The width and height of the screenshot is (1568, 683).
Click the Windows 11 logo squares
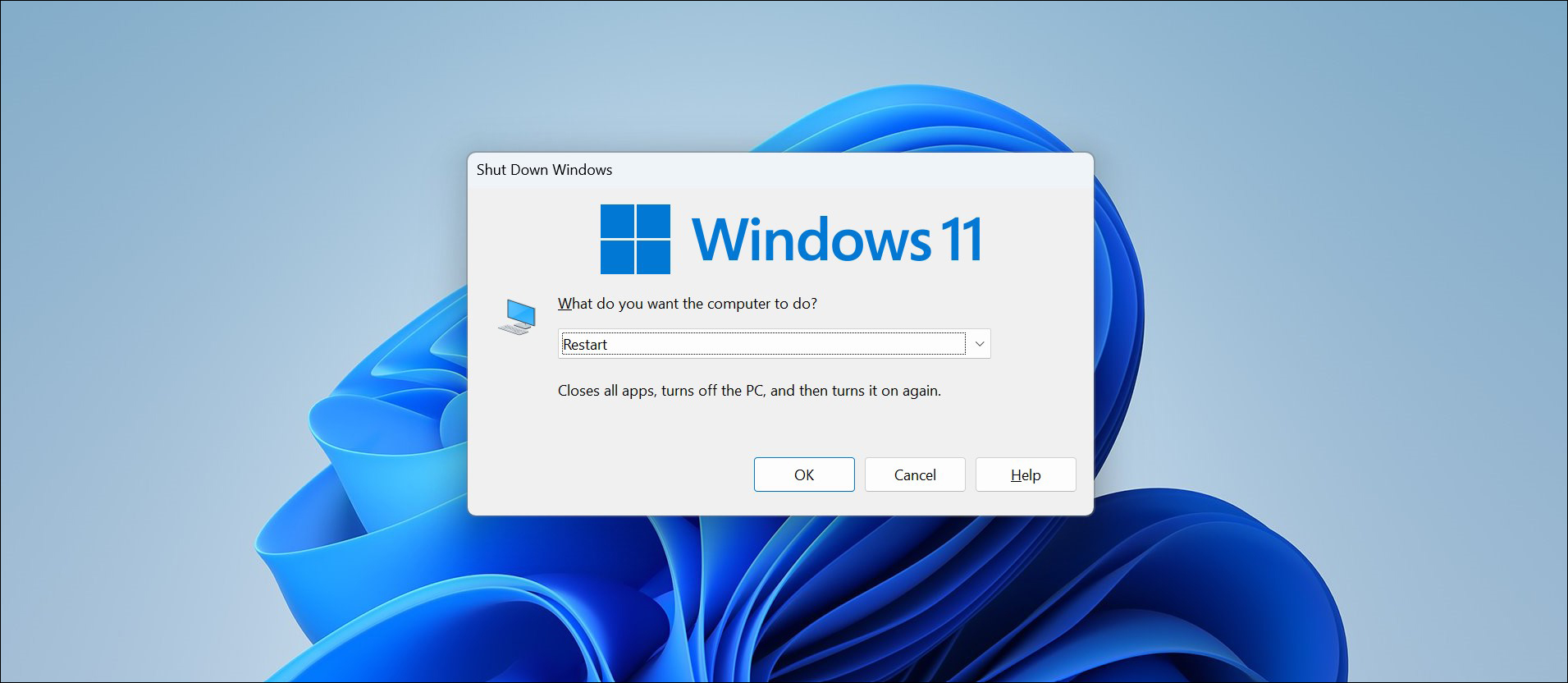635,239
